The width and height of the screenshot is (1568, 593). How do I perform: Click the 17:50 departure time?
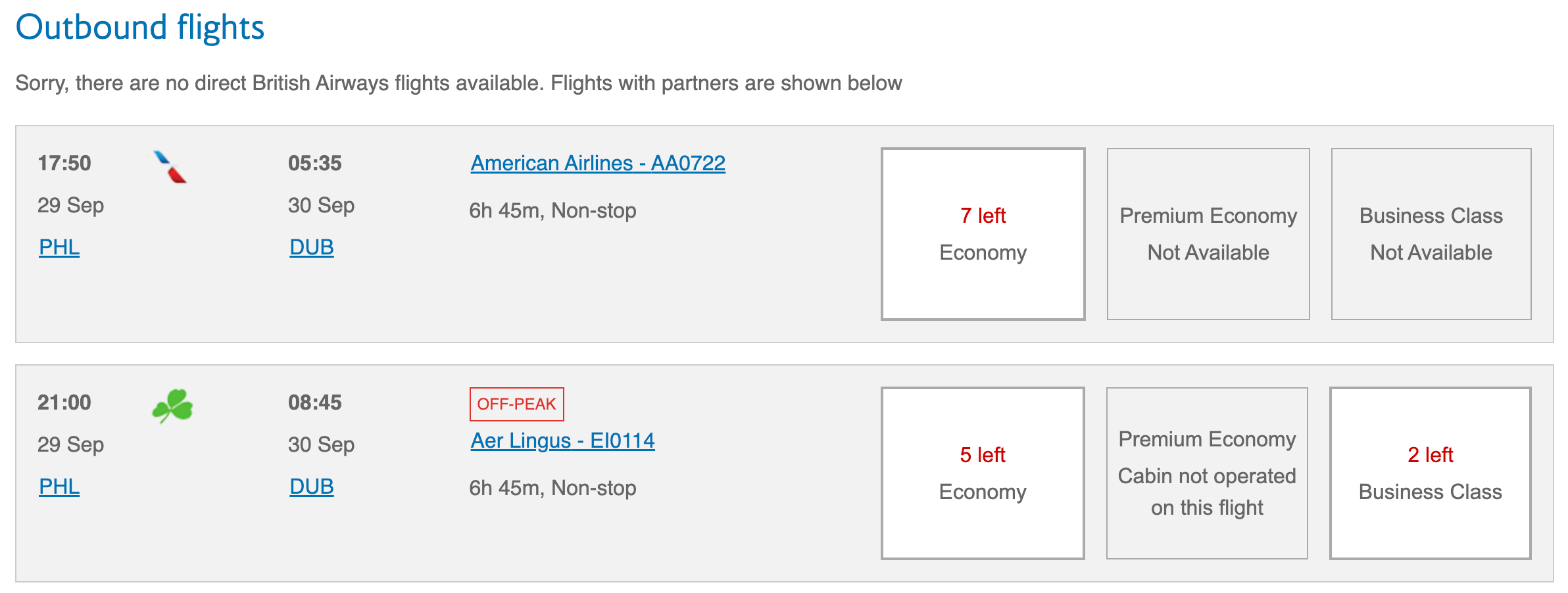(64, 163)
